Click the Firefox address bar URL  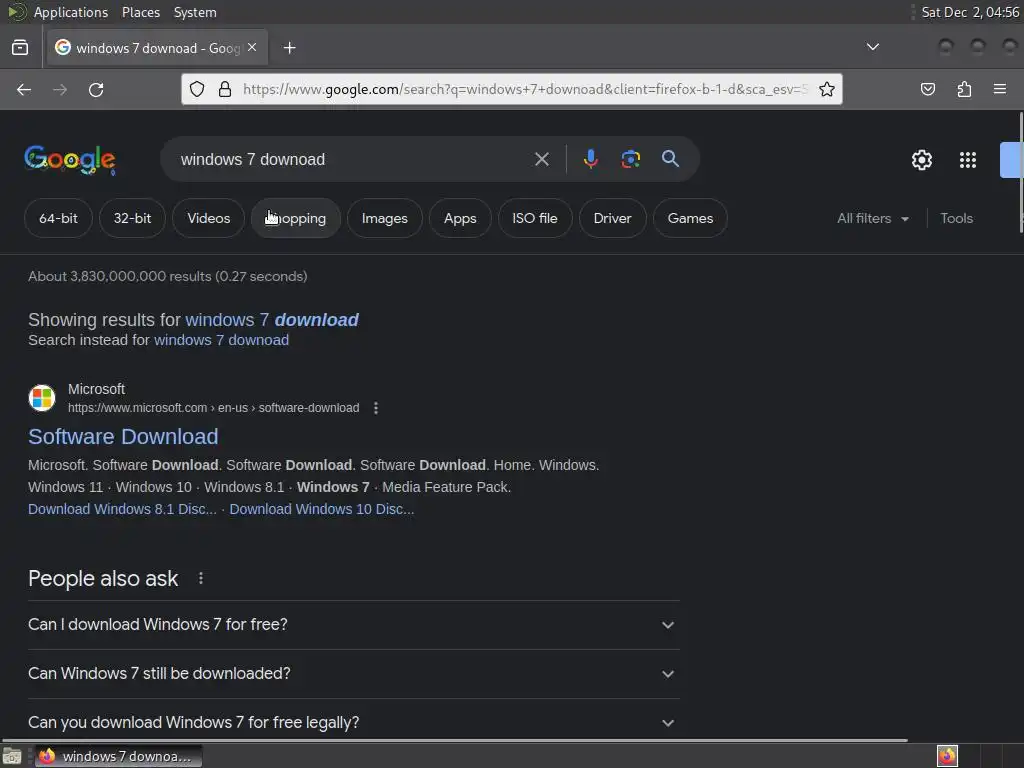(525, 89)
